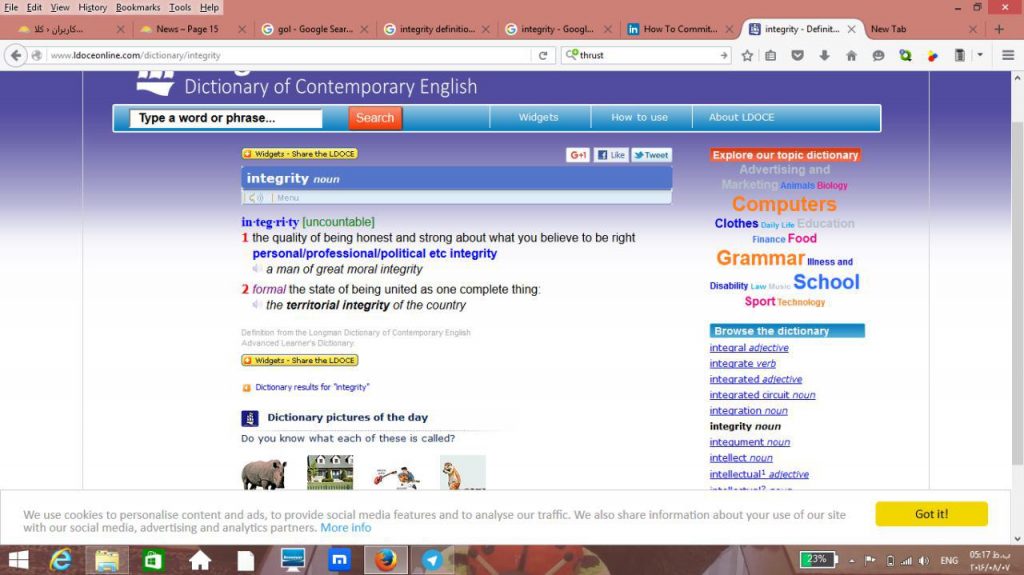Click 'More info' in cookie notice
This screenshot has height=575, width=1024.
[x=345, y=527]
